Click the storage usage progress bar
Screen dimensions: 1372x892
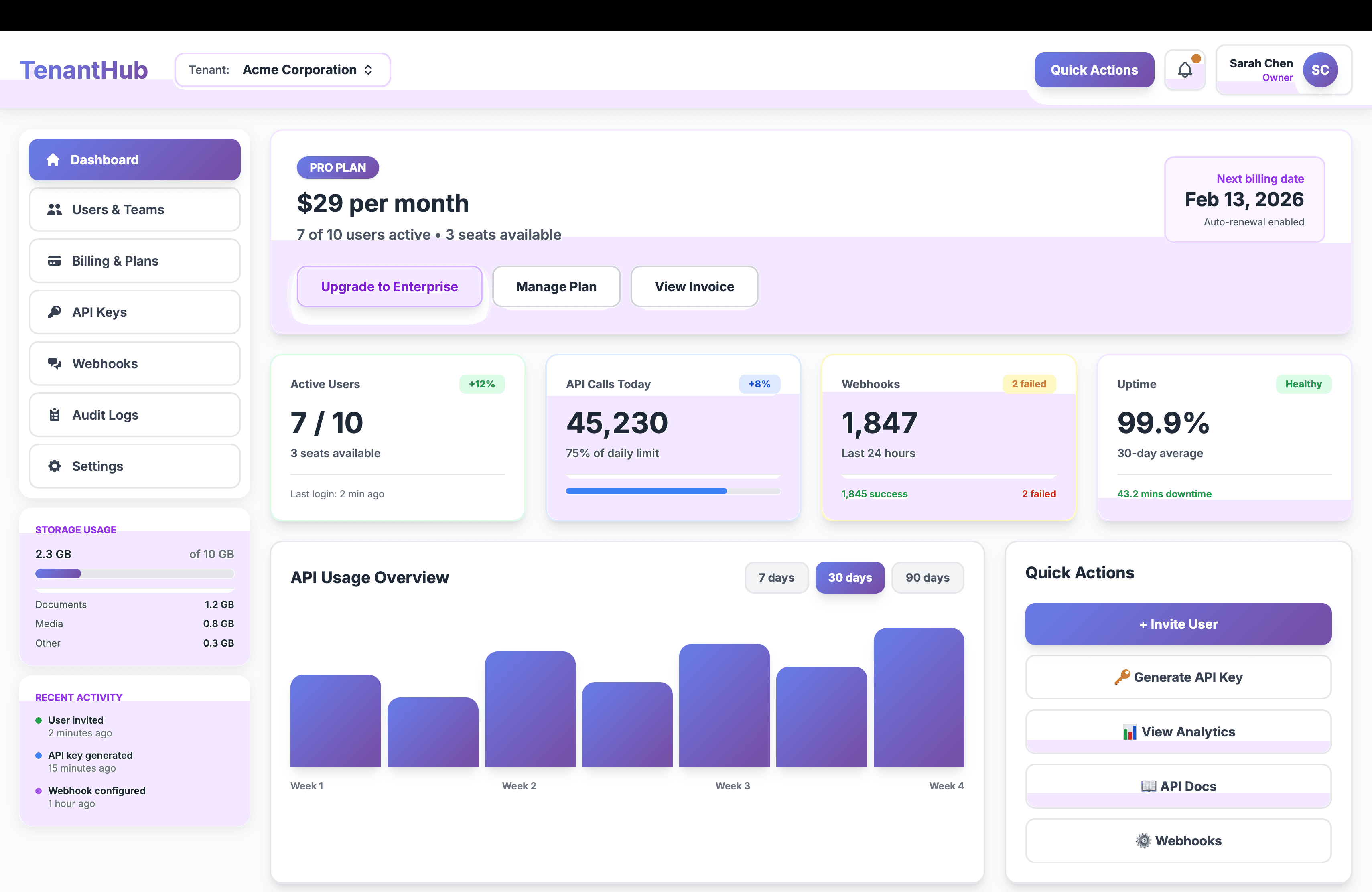pyautogui.click(x=134, y=574)
